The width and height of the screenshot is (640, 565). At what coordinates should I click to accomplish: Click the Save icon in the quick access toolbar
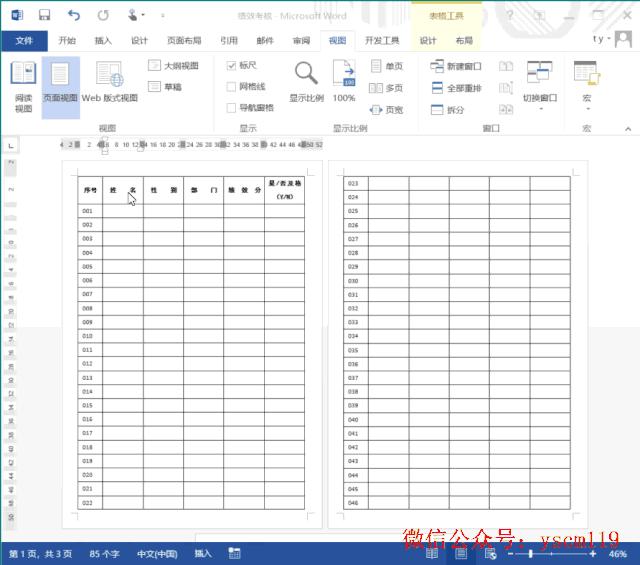point(44,16)
